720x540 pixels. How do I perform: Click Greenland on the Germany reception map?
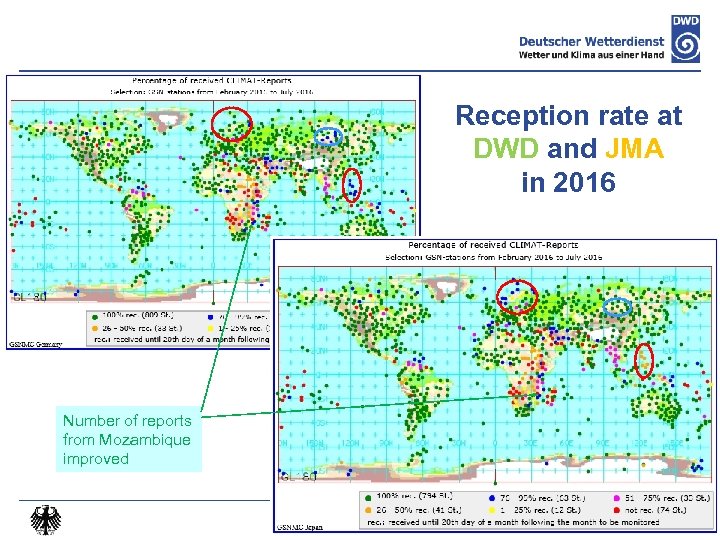tap(169, 120)
